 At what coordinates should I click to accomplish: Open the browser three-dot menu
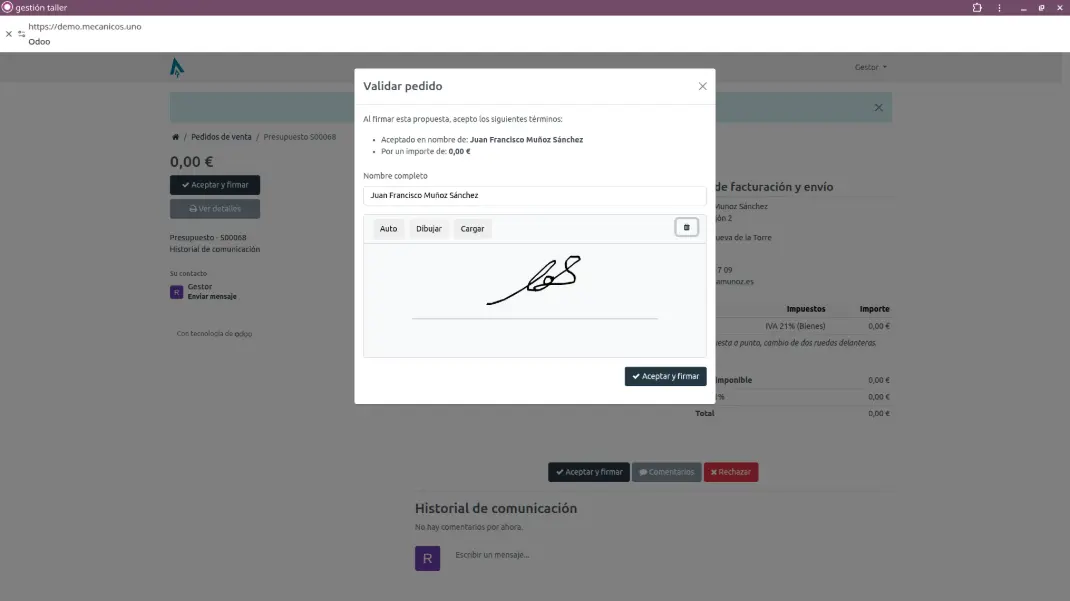coord(999,7)
